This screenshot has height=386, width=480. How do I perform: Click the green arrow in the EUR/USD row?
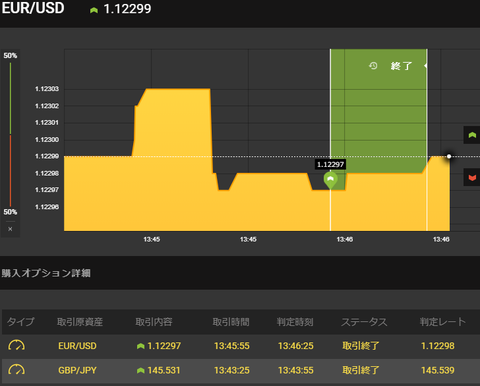click(x=141, y=346)
